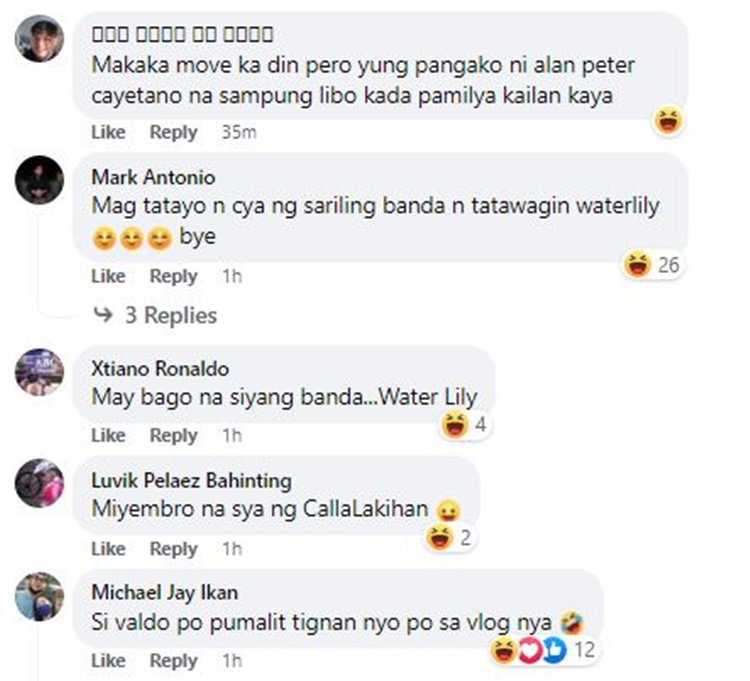Open Luvik Pelaez Bahinting's profile name link
The height and width of the screenshot is (681, 750).
(x=191, y=480)
